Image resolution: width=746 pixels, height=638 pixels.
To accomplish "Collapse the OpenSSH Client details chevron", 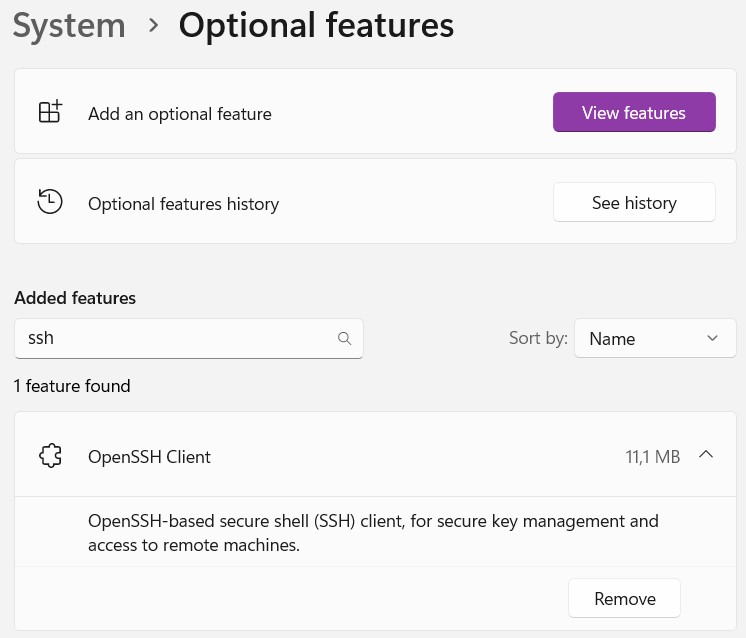I will (706, 455).
